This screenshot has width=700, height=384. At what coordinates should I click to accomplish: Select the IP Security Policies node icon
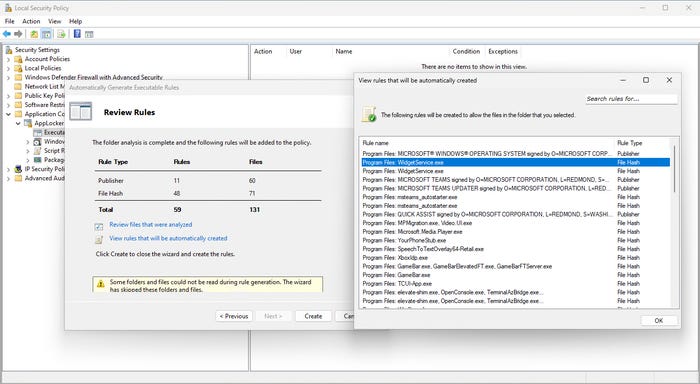(18, 169)
